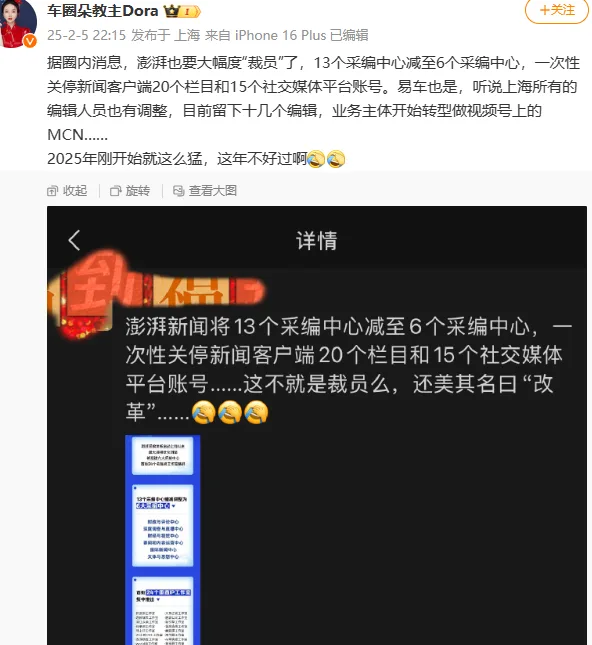Click the 已编辑 edited label
592x645 pixels.
(x=349, y=35)
